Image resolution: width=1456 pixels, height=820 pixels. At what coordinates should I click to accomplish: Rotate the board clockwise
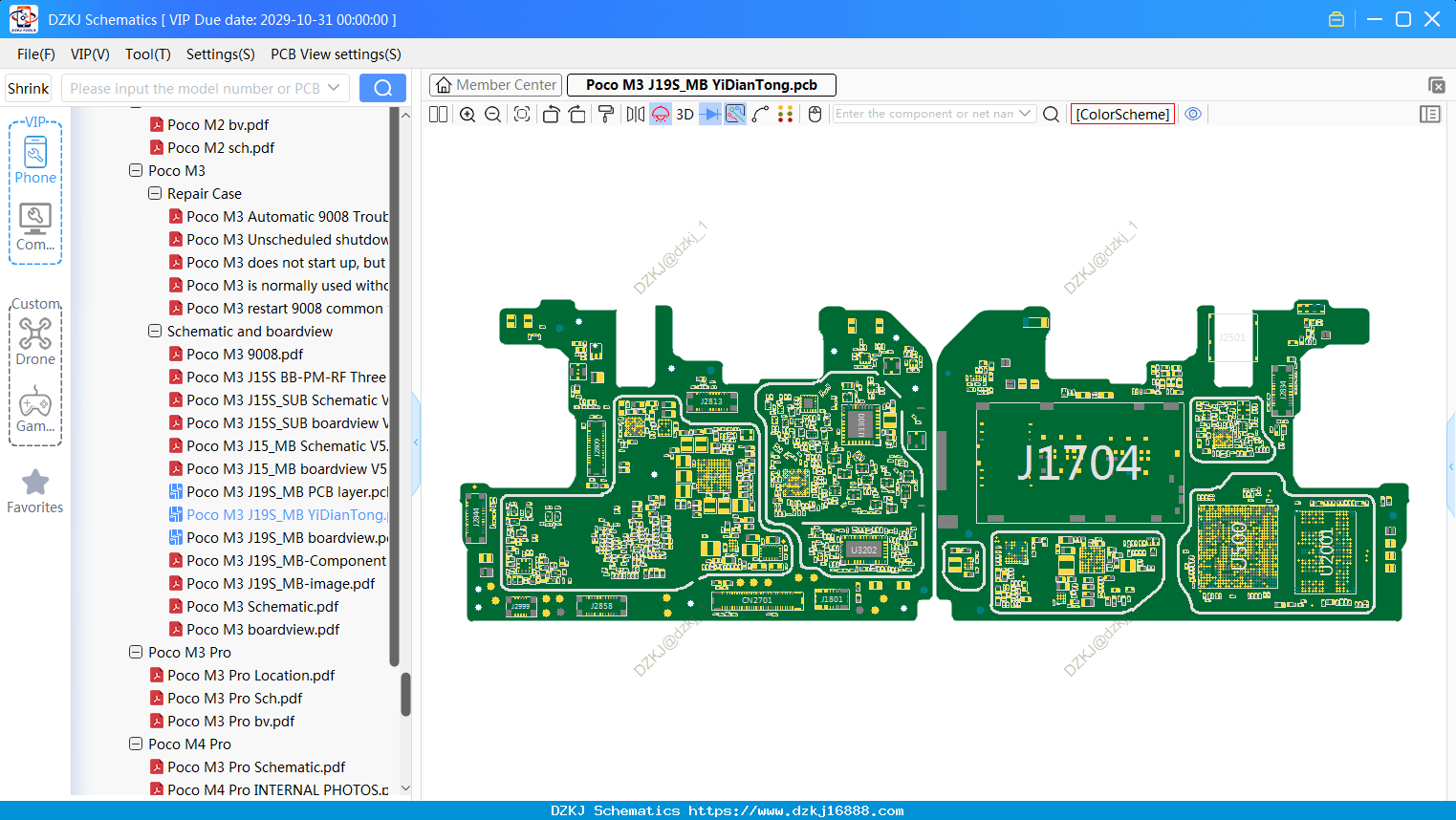pos(577,114)
